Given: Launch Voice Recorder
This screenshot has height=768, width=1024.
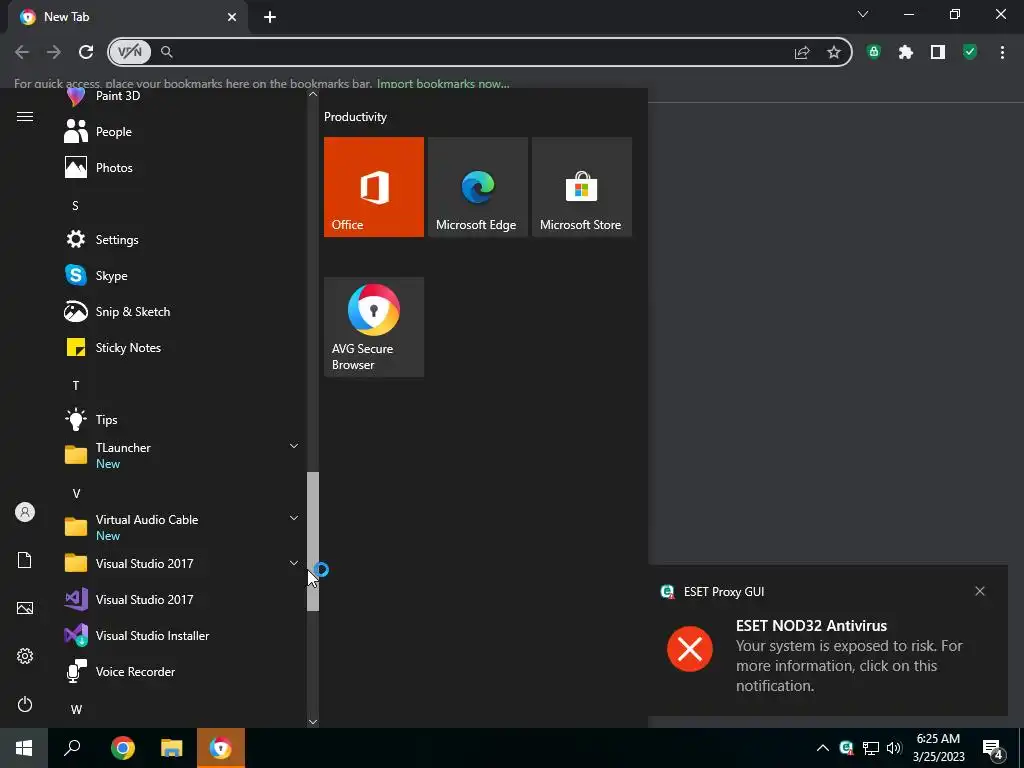Looking at the screenshot, I should coord(183,671).
